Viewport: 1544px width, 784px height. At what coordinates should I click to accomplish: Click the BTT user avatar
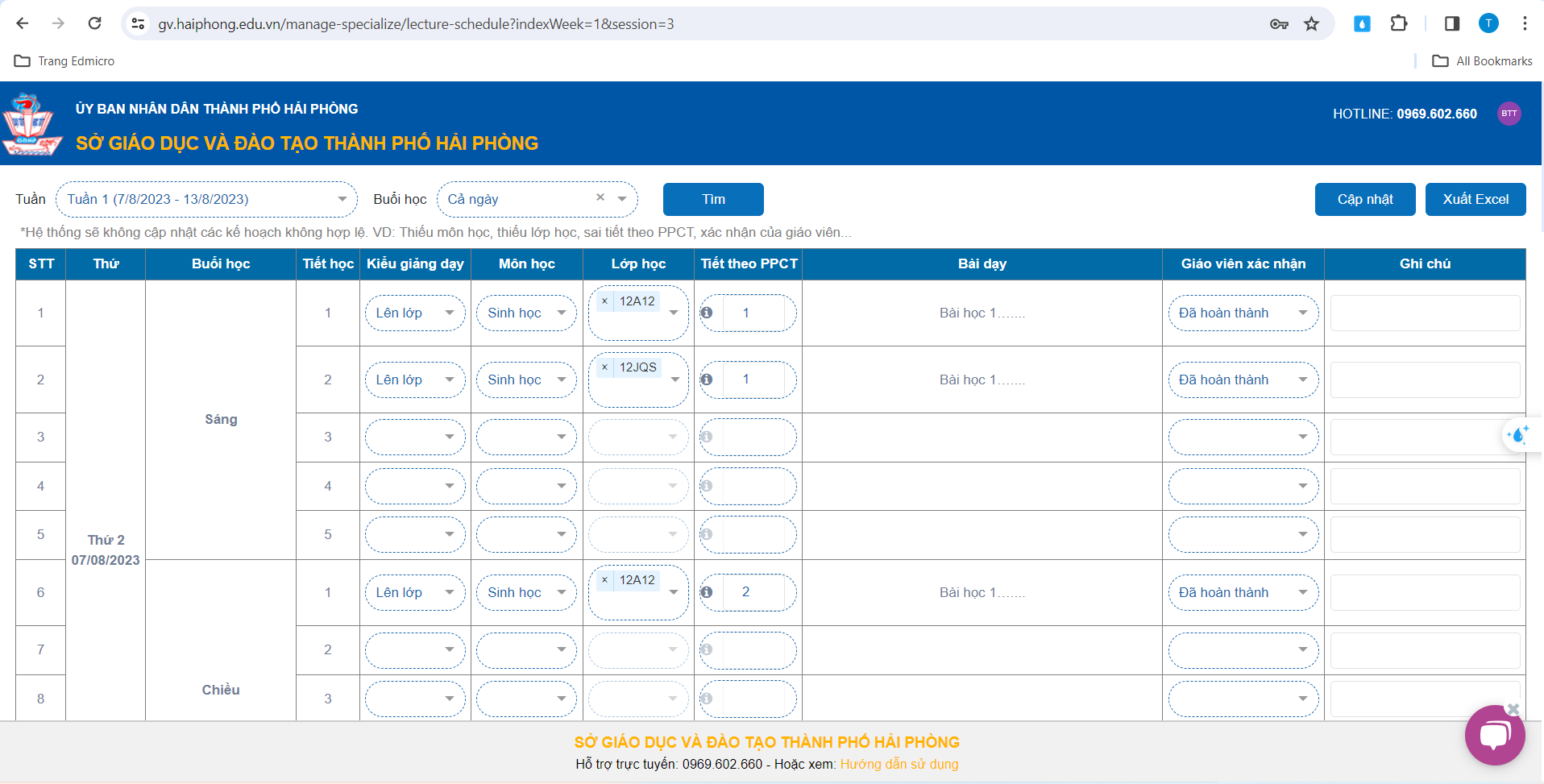[x=1509, y=114]
